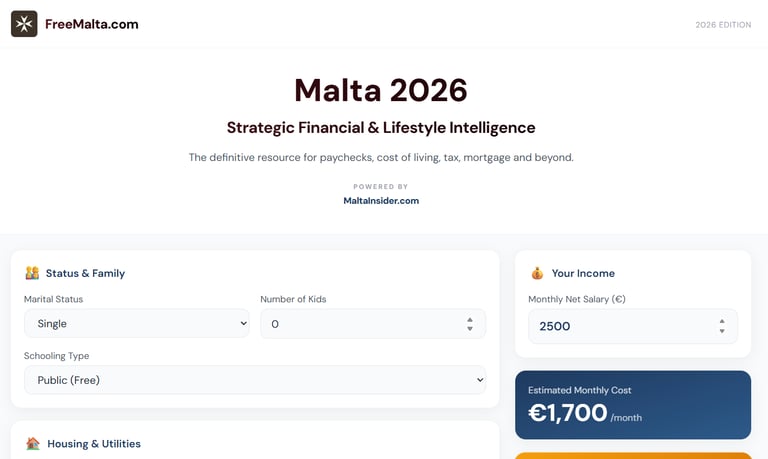Click the Malta 2026 main heading
The height and width of the screenshot is (459, 768).
381,90
